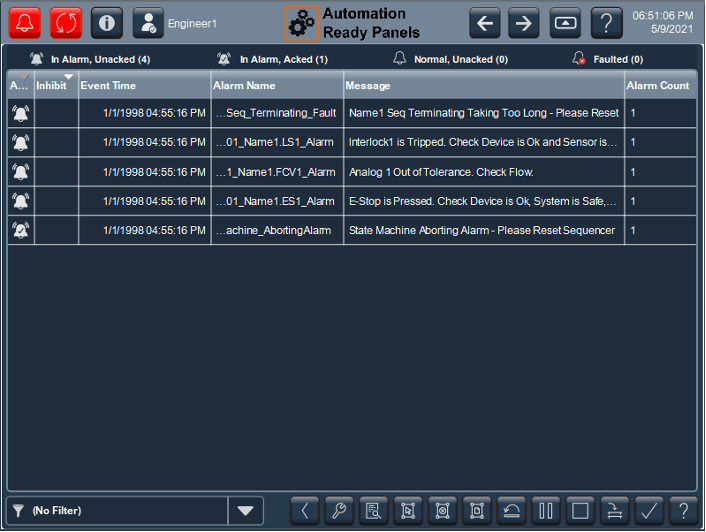The height and width of the screenshot is (532, 706).
Task: Click the navigation menu pop-up button
Action: pos(565,23)
